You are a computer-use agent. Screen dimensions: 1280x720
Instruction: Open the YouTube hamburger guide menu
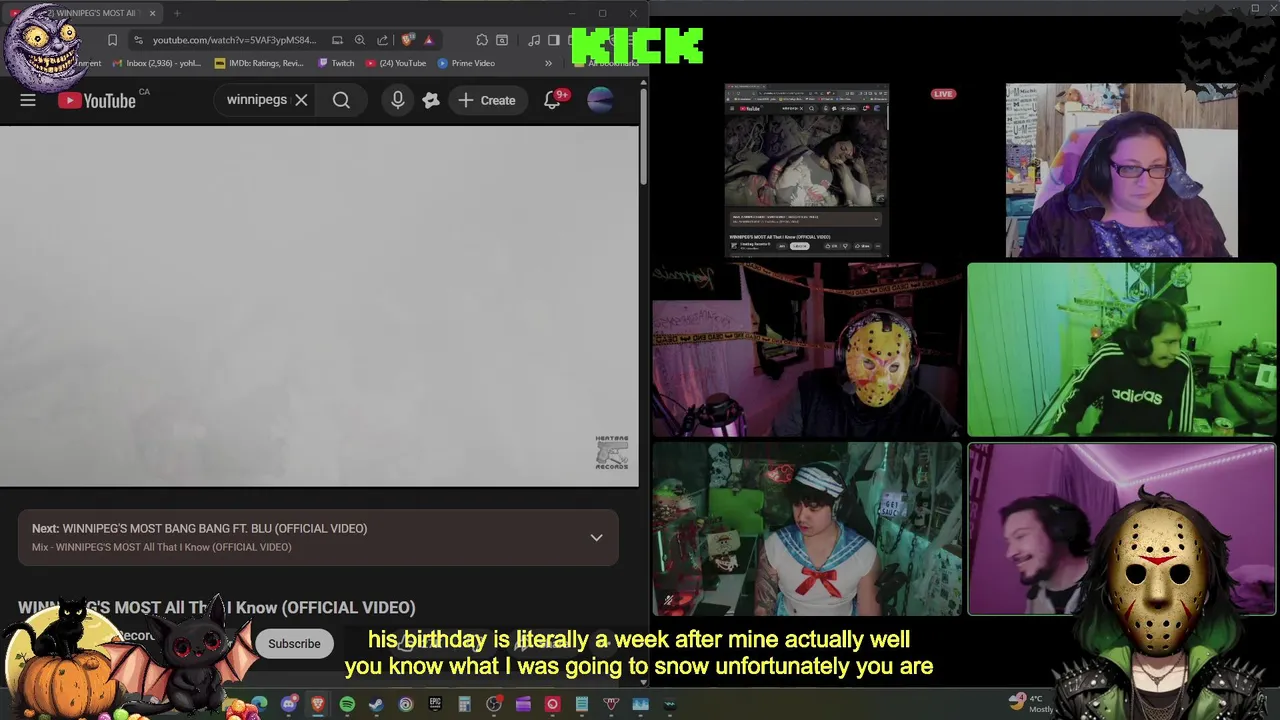[x=28, y=100]
